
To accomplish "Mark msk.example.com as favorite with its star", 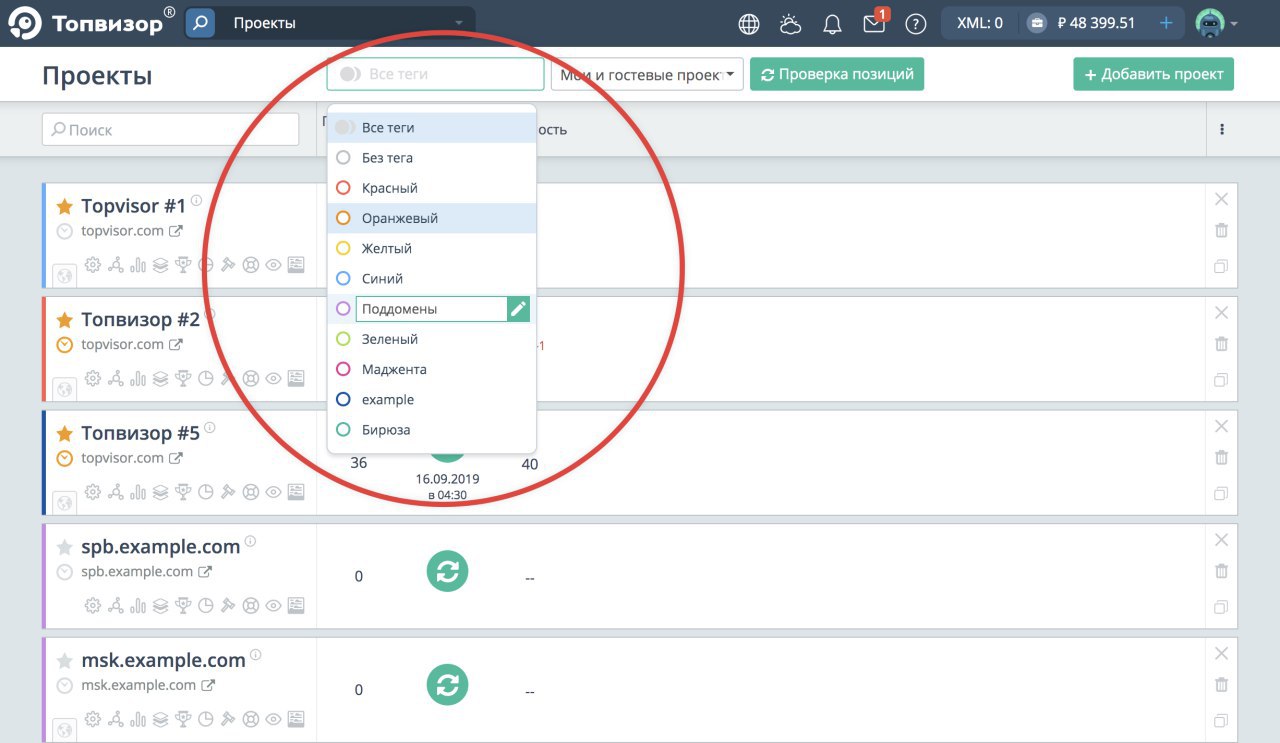I will [65, 661].
